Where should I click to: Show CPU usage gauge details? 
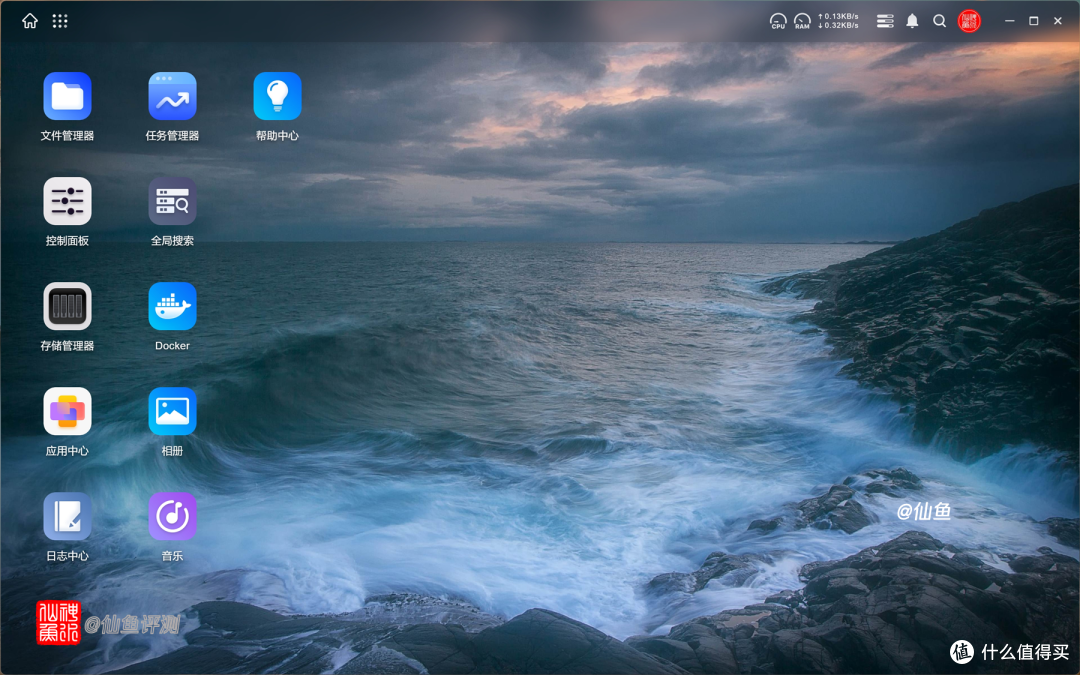[x=778, y=21]
